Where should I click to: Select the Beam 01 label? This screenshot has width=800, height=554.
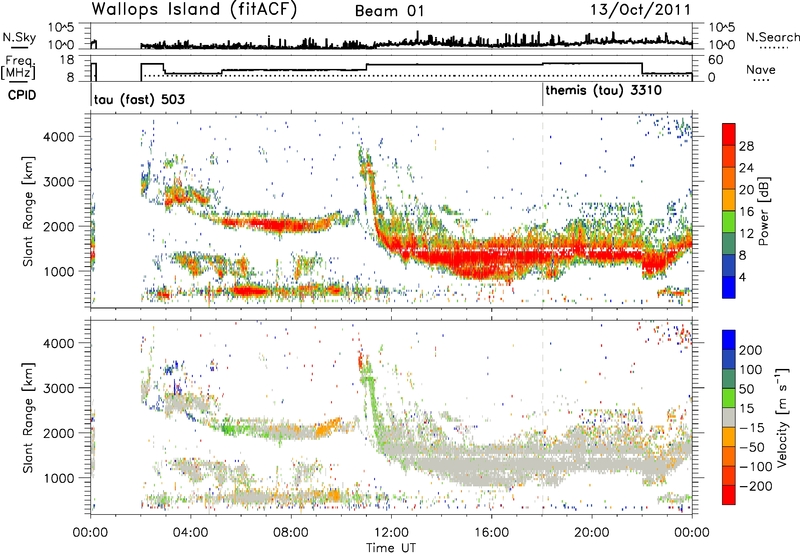click(x=389, y=11)
